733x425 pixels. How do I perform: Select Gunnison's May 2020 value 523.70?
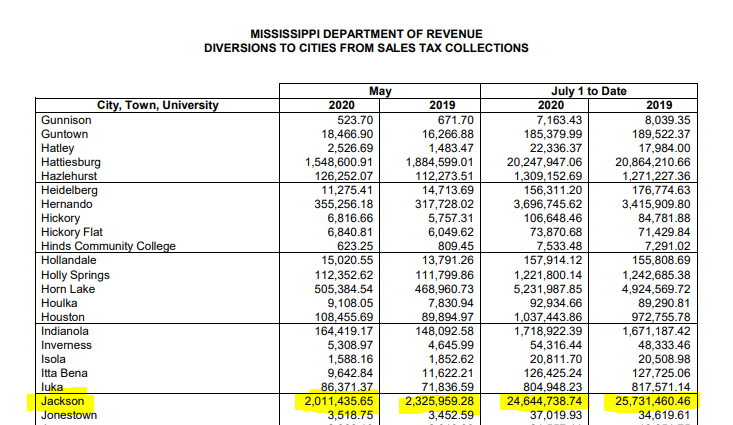[x=354, y=119]
